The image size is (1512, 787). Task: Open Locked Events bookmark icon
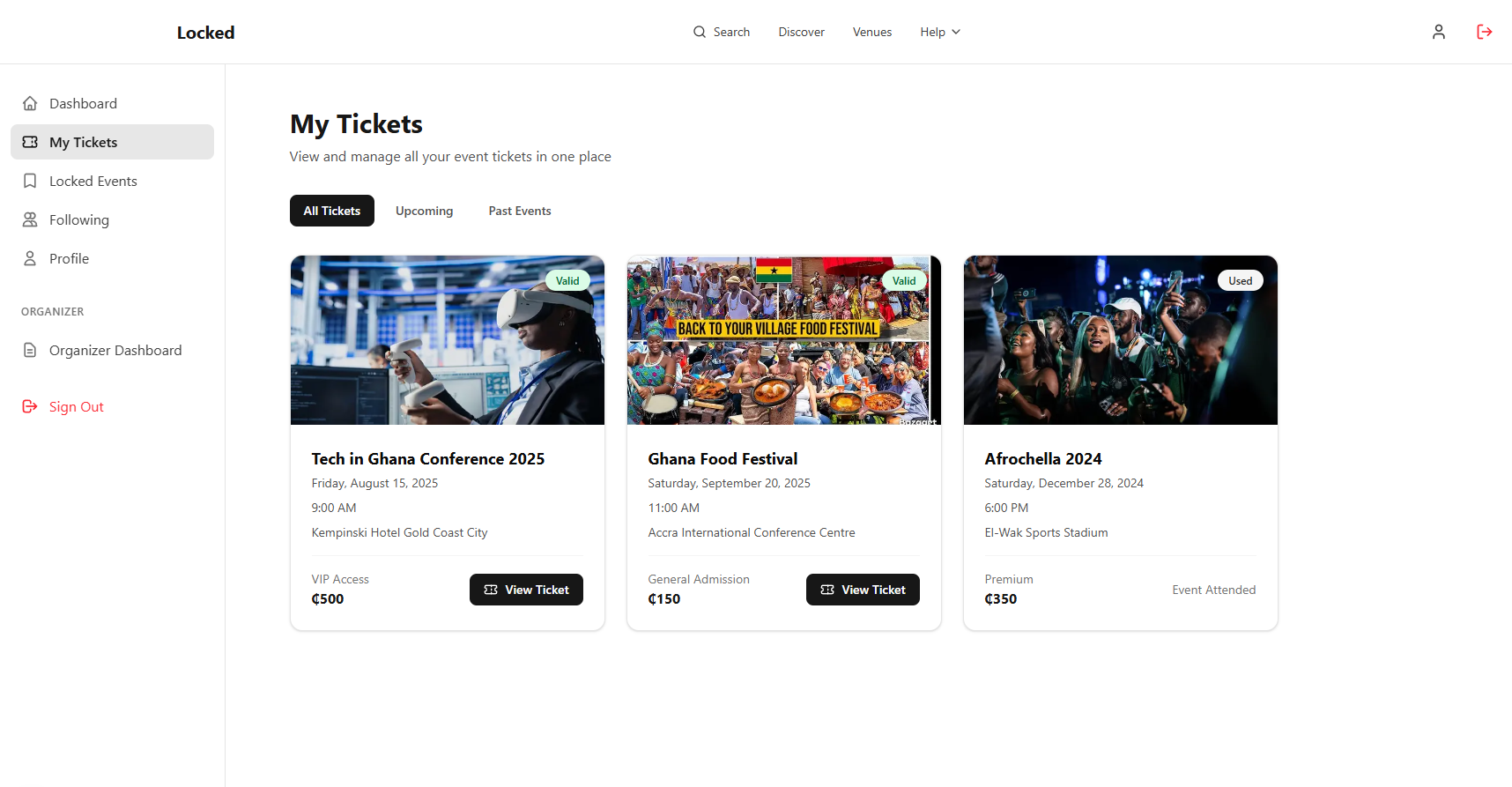pos(30,181)
